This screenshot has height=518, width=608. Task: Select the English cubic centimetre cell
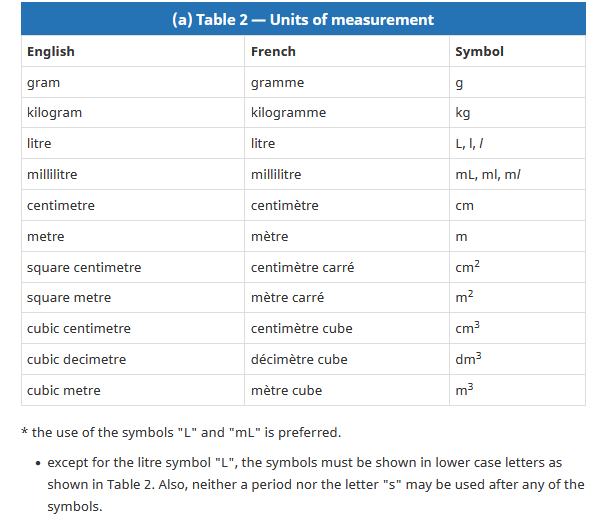[x=79, y=329]
